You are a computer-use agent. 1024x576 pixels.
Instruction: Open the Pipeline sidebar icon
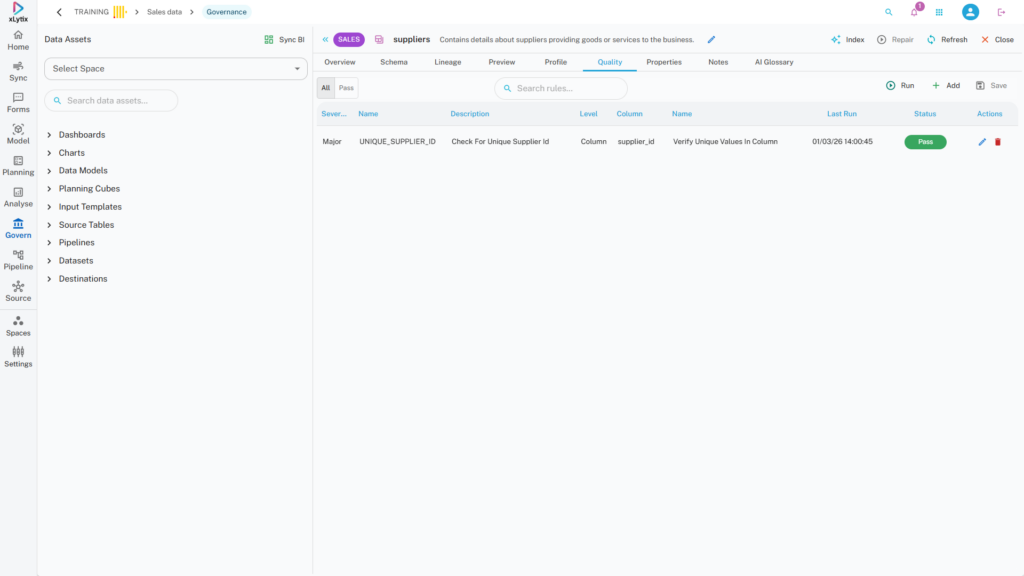click(18, 260)
